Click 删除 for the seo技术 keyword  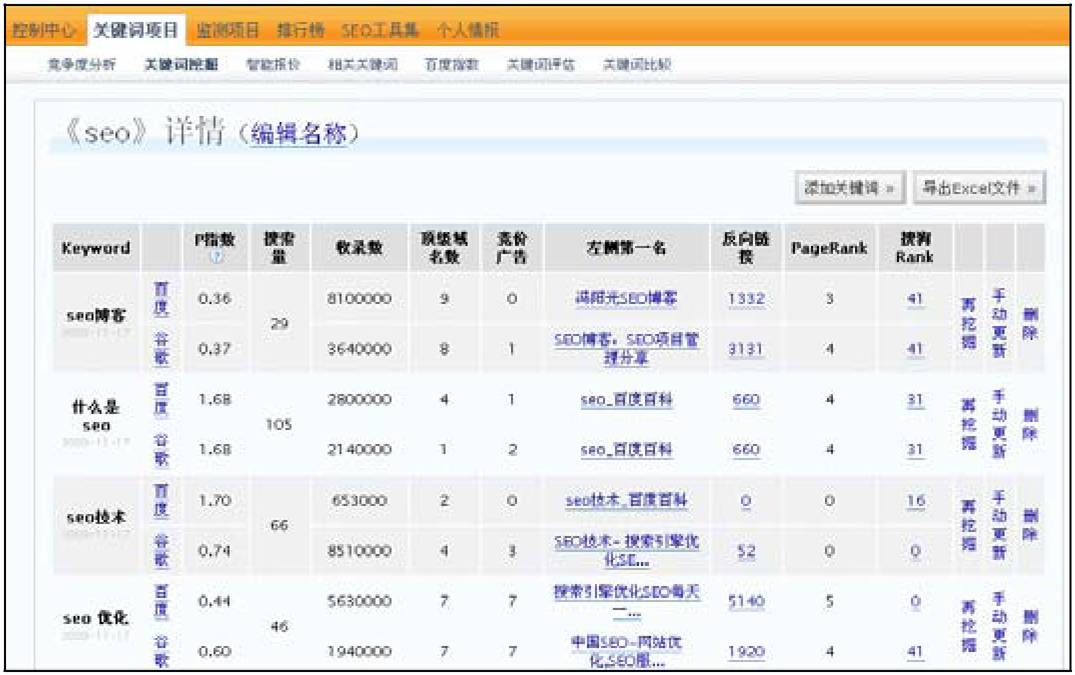pyautogui.click(x=1030, y=525)
